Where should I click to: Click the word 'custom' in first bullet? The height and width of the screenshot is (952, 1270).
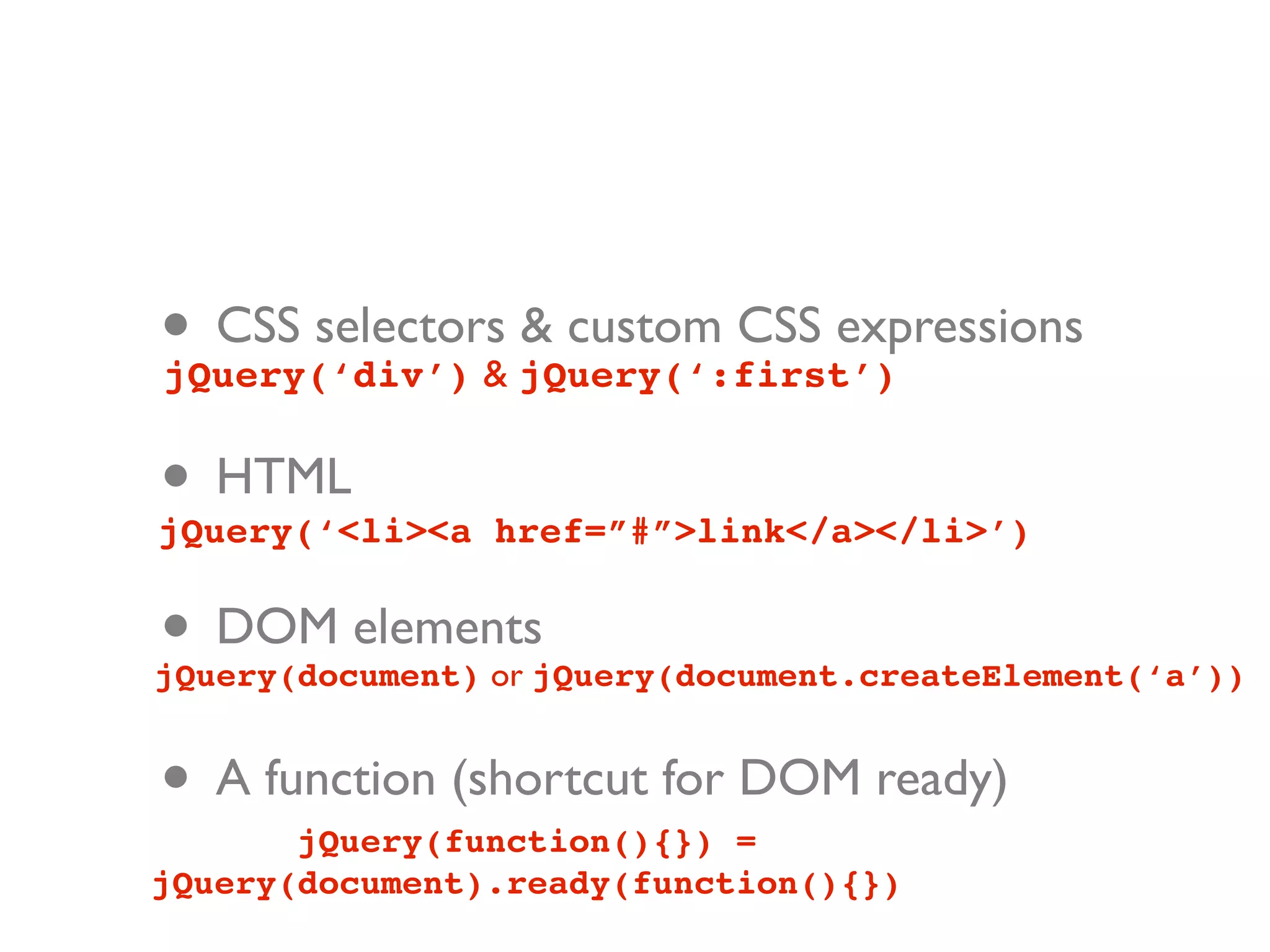[x=644, y=328]
